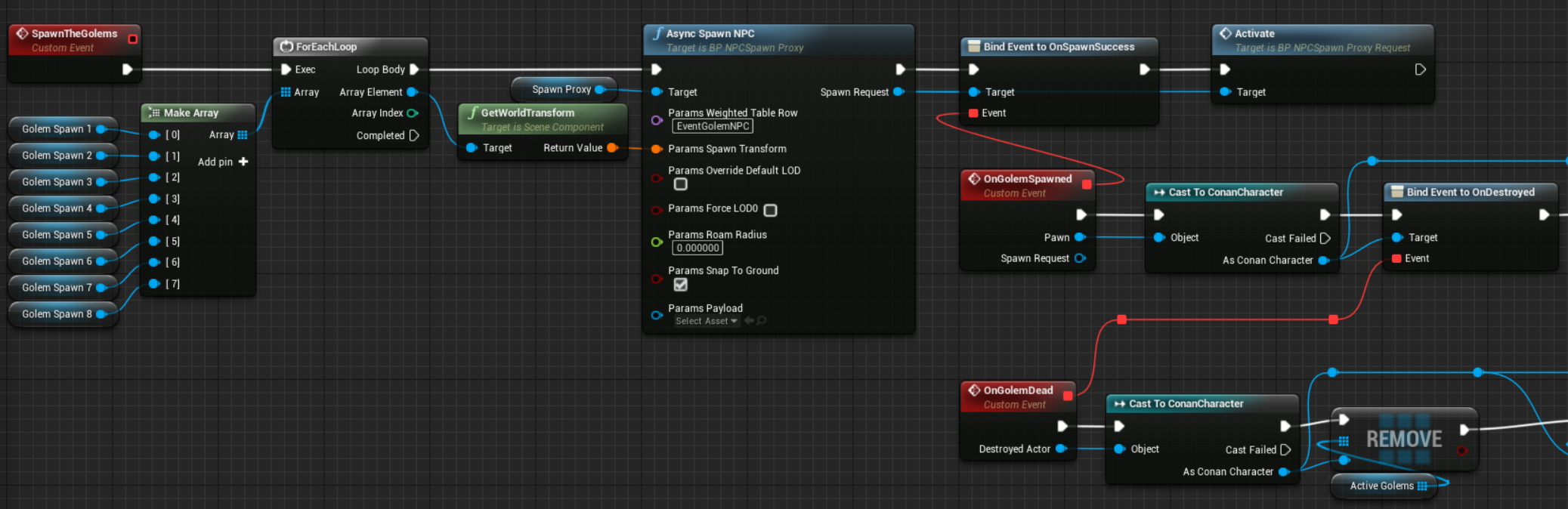Uncheck Params Snap To Ground
1568x509 pixels.
[681, 285]
